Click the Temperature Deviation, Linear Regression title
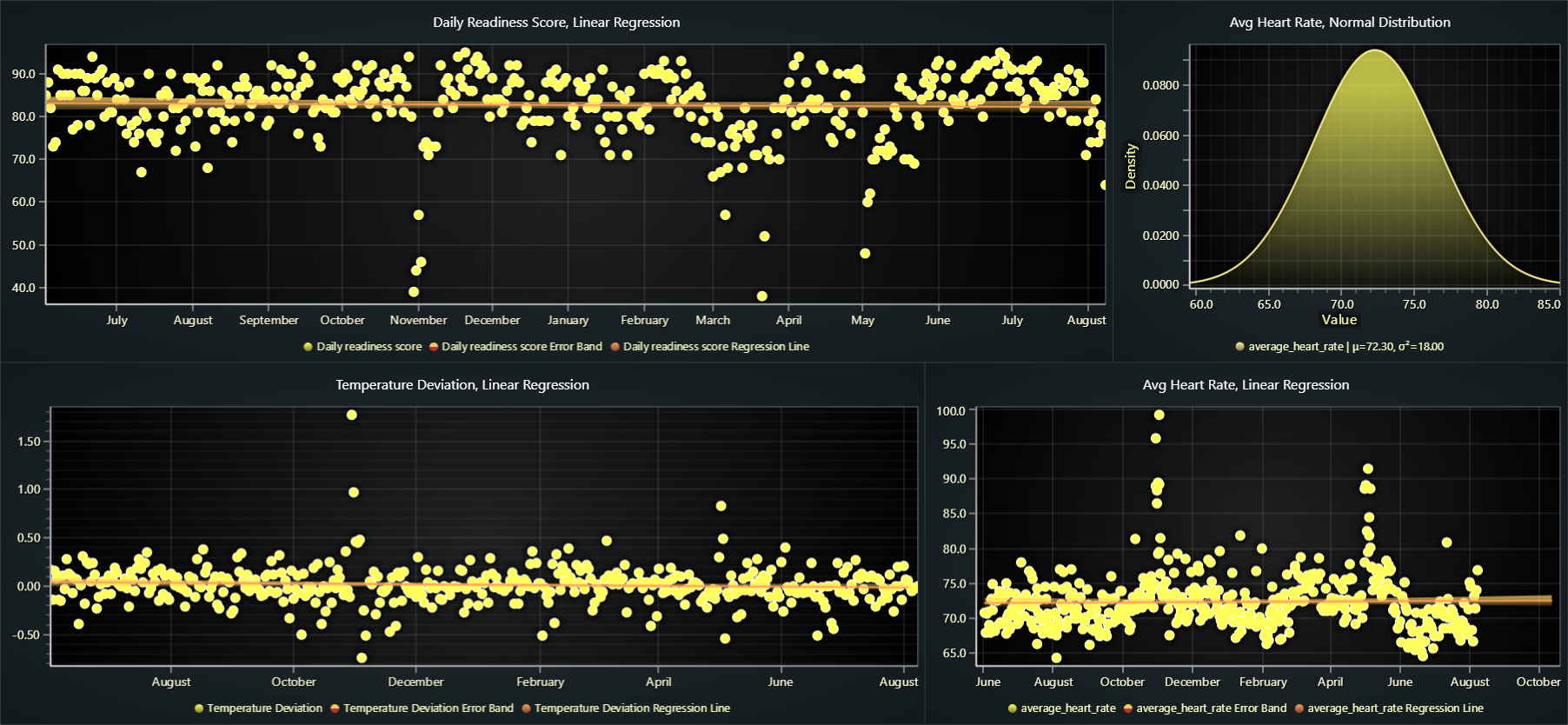 pyautogui.click(x=462, y=385)
